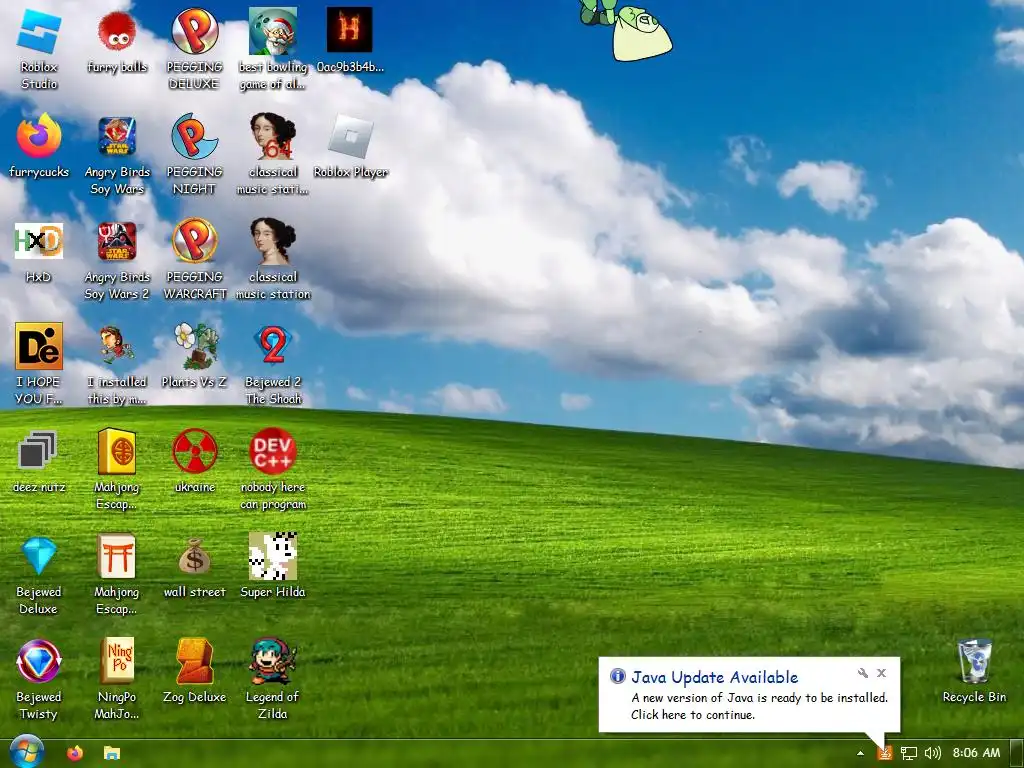
Task: Select the best bowling game icon
Action: 273,49
